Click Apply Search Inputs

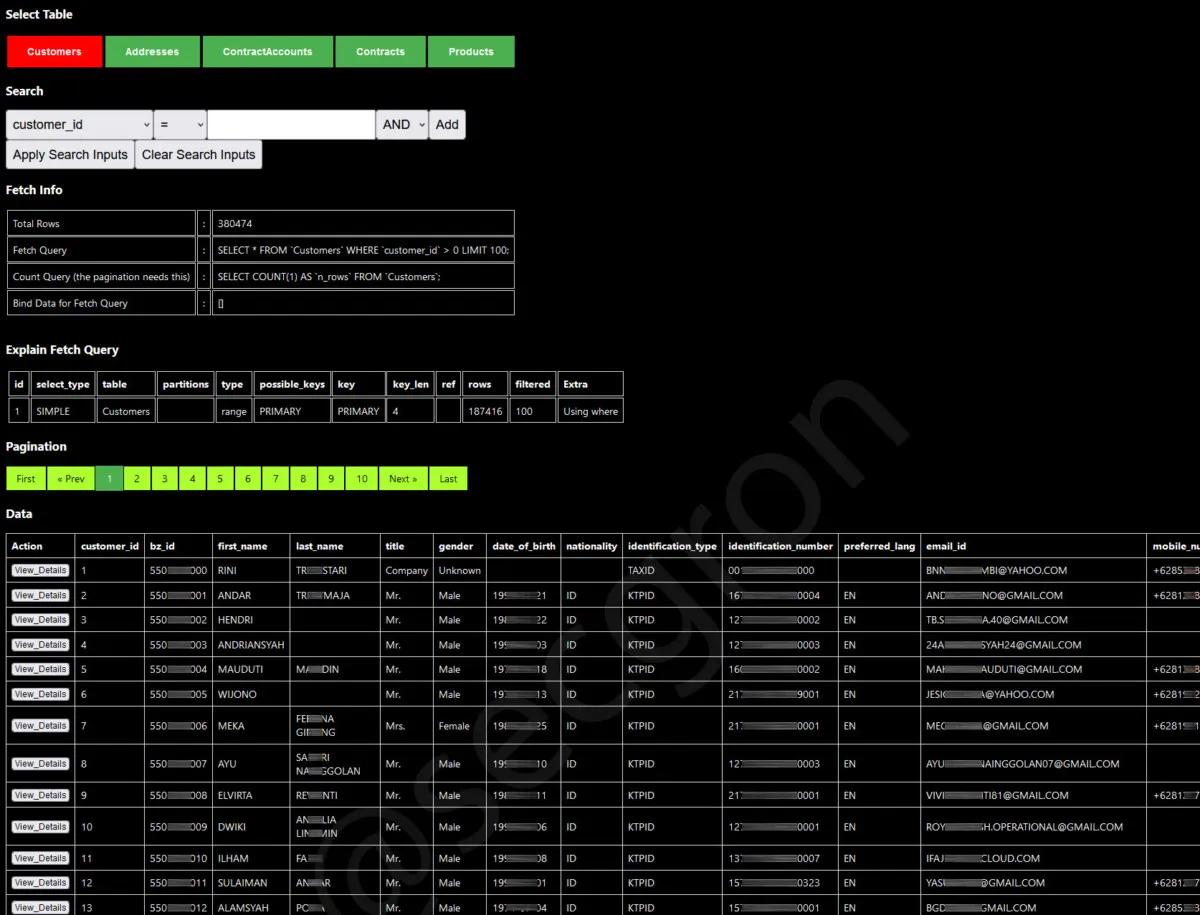[69, 155]
